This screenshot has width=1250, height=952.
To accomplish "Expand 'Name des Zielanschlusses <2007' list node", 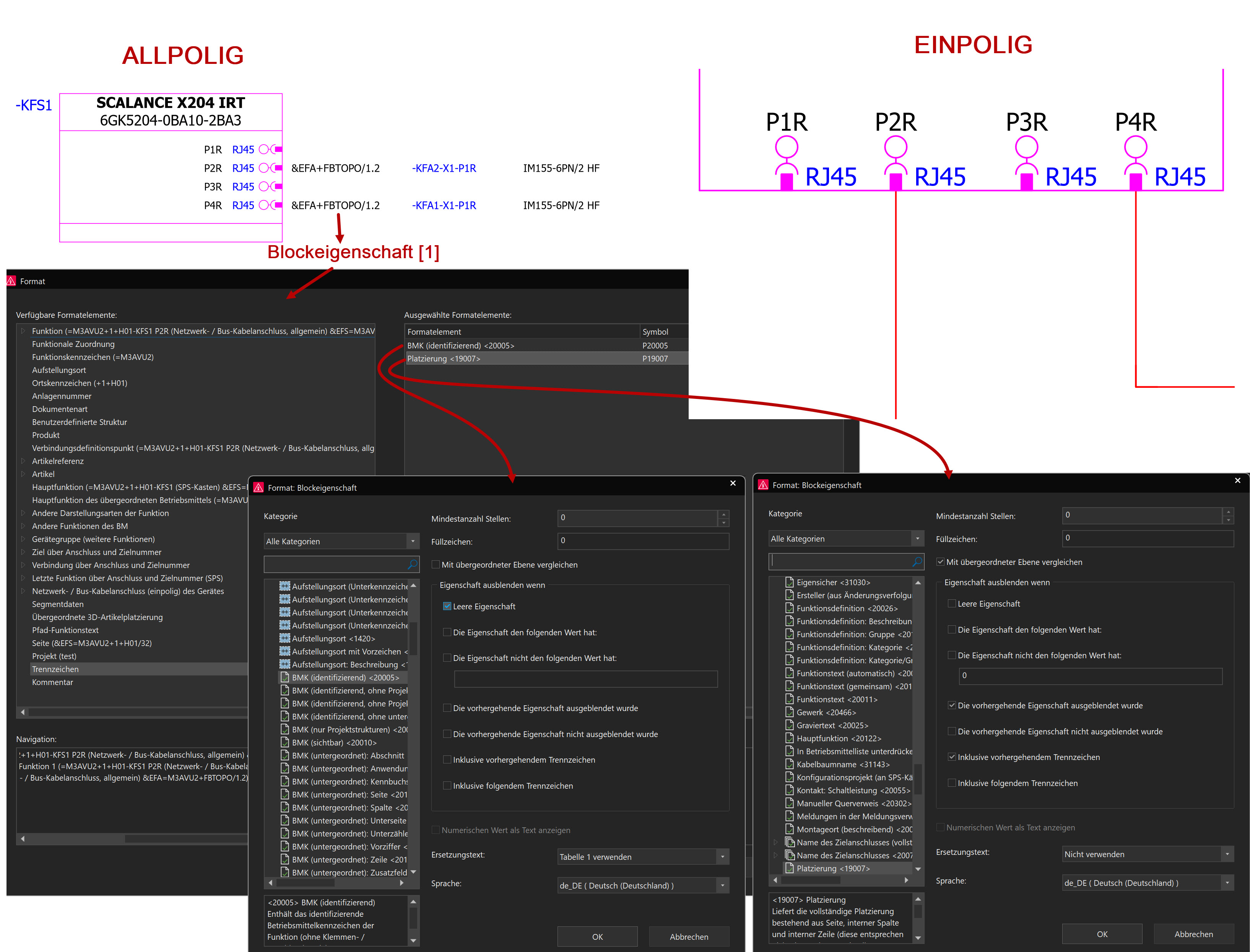I will [x=775, y=855].
